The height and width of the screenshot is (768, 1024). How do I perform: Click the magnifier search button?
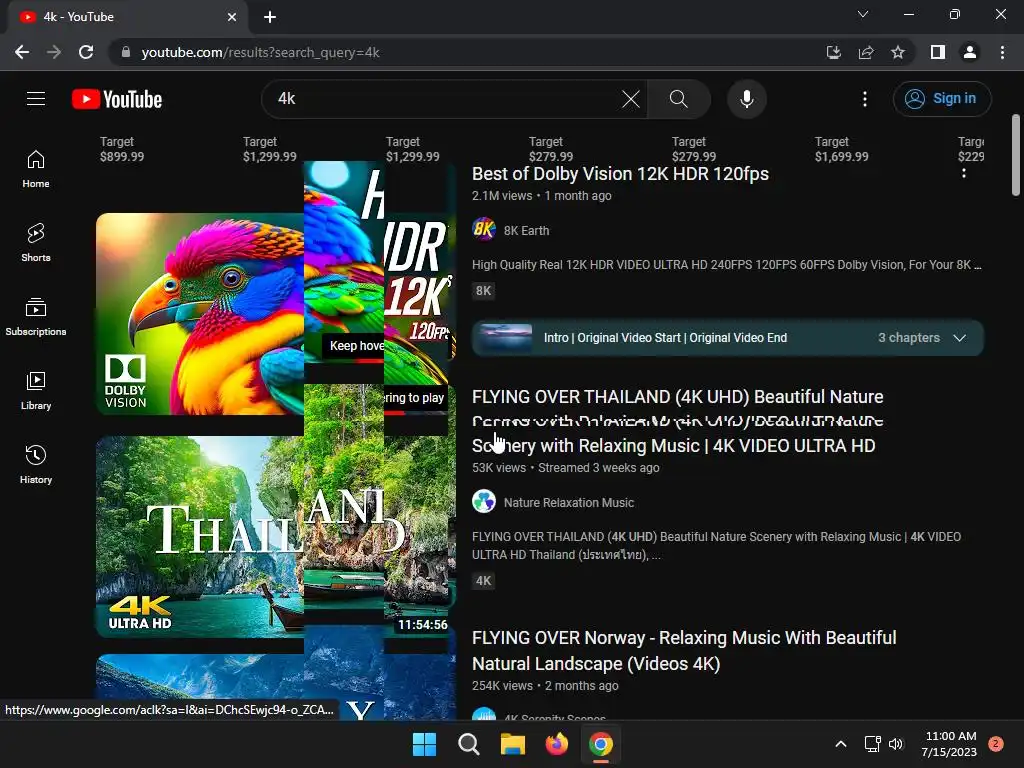tap(679, 99)
